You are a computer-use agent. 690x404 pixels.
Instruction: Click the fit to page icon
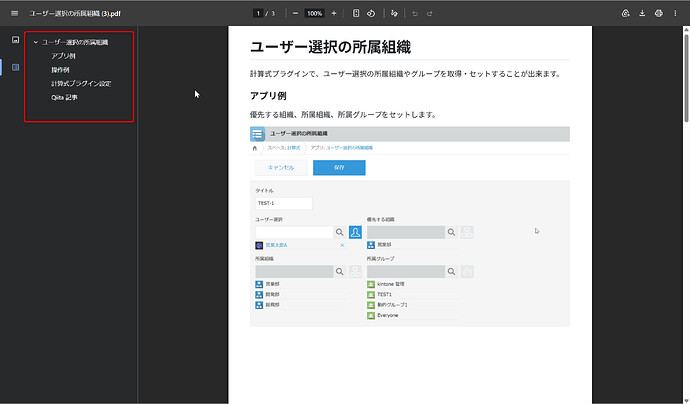click(x=357, y=14)
